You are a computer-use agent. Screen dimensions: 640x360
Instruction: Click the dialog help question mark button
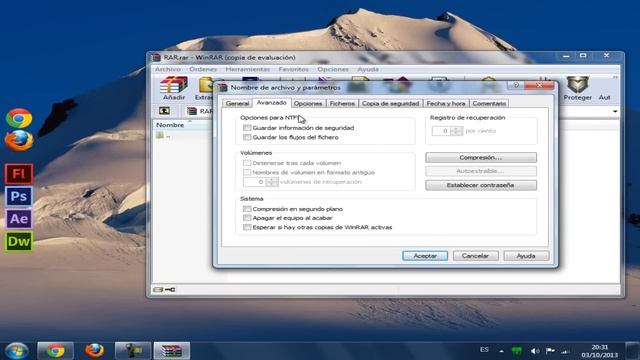[x=516, y=85]
